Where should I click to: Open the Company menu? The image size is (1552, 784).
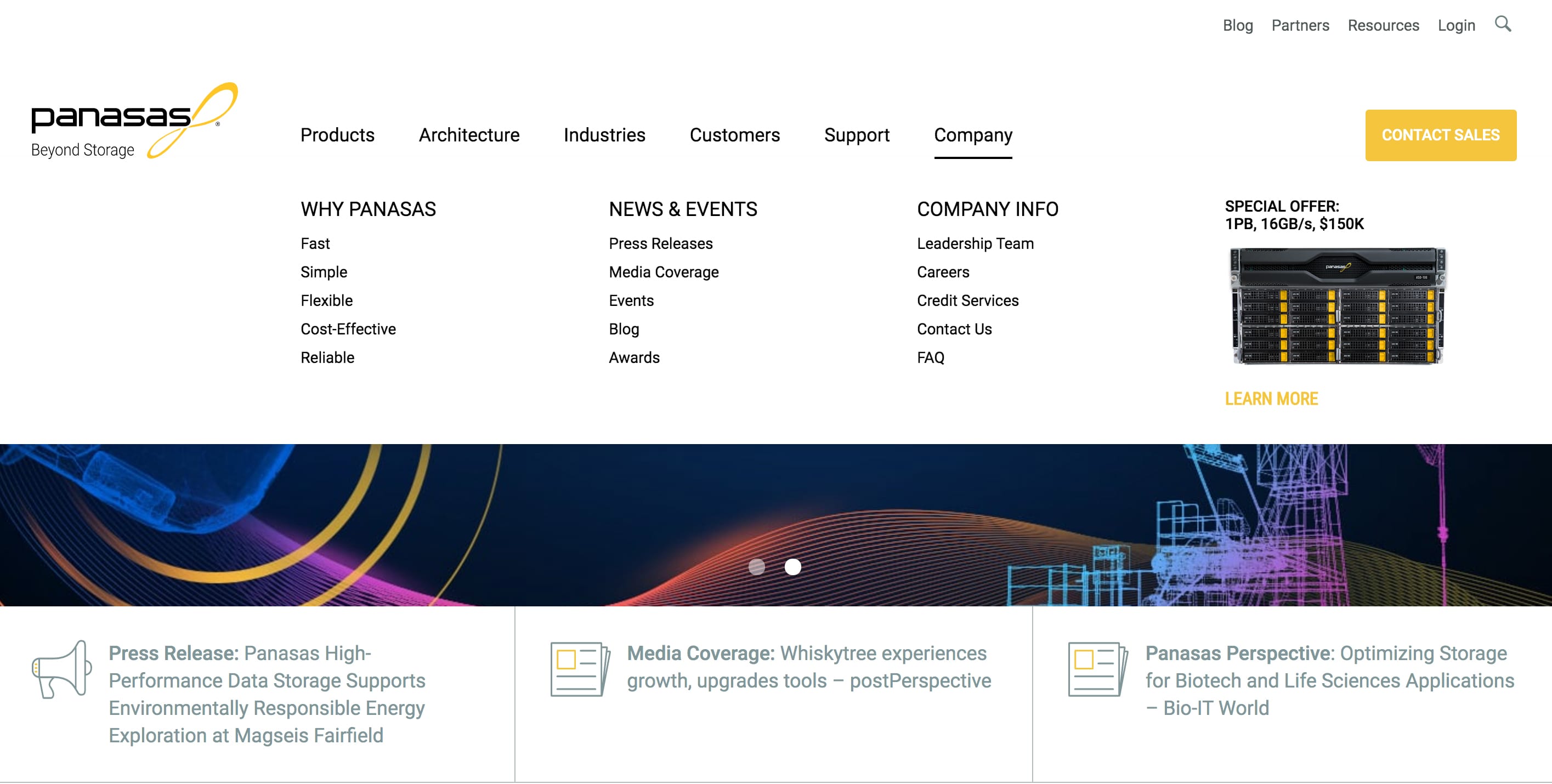pos(973,135)
